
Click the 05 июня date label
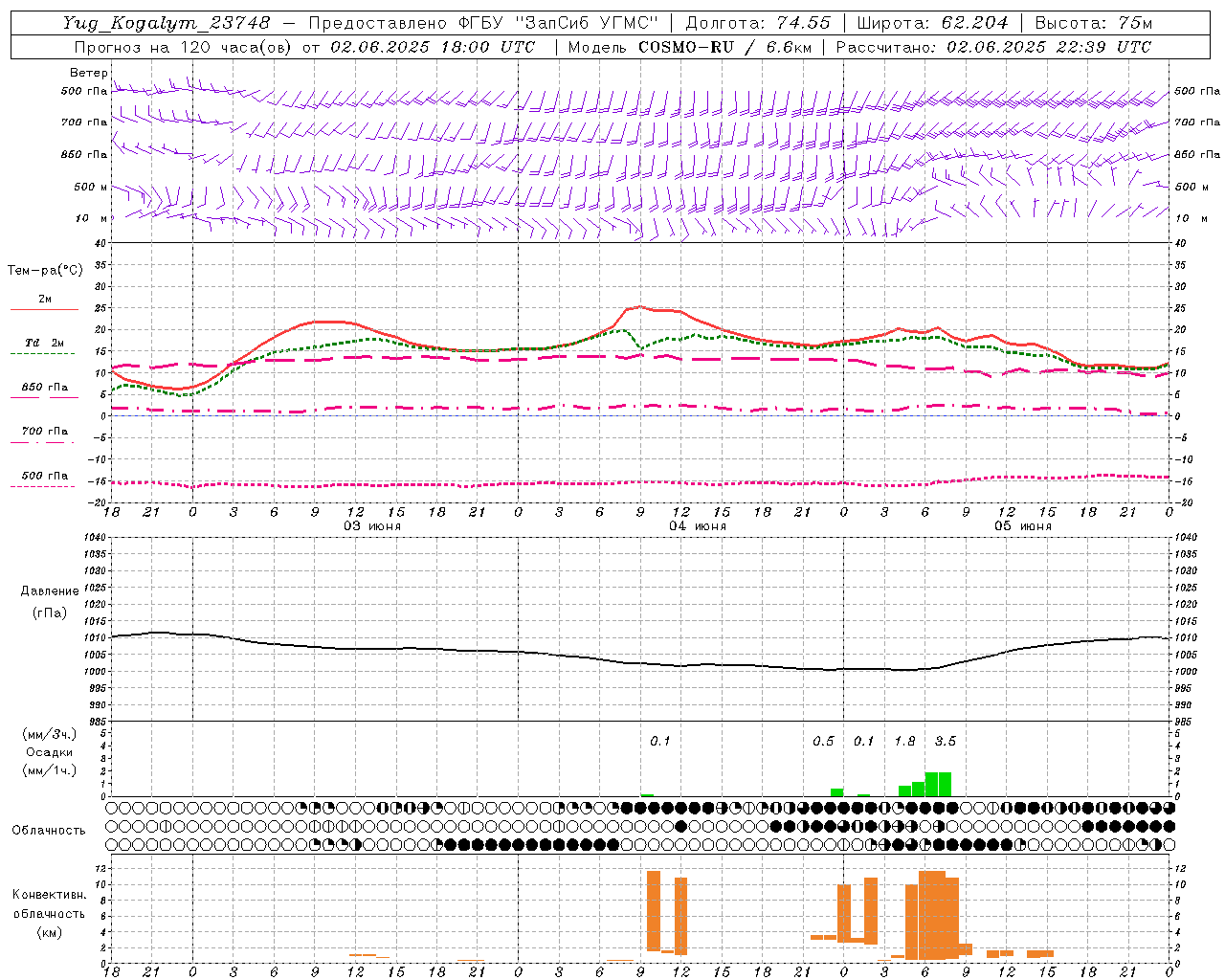[1022, 526]
